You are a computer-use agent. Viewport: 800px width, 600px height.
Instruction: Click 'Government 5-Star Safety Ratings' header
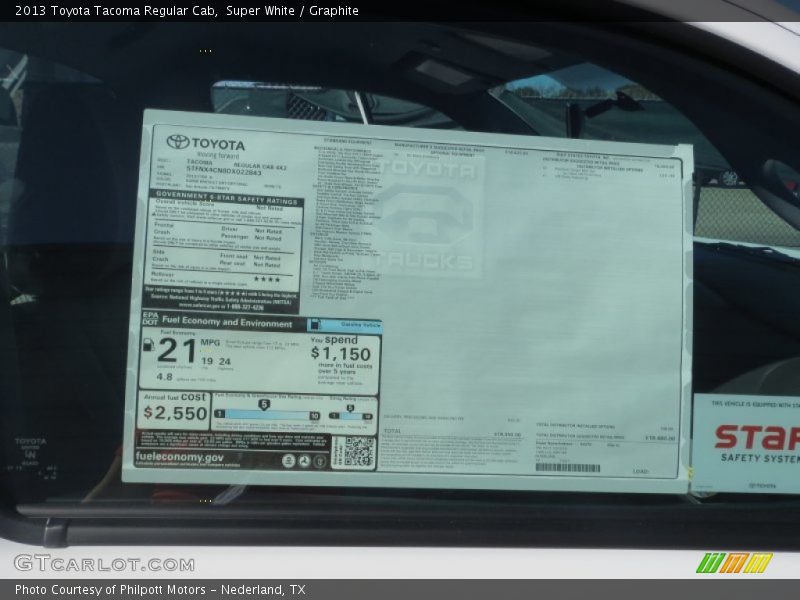[x=227, y=197]
